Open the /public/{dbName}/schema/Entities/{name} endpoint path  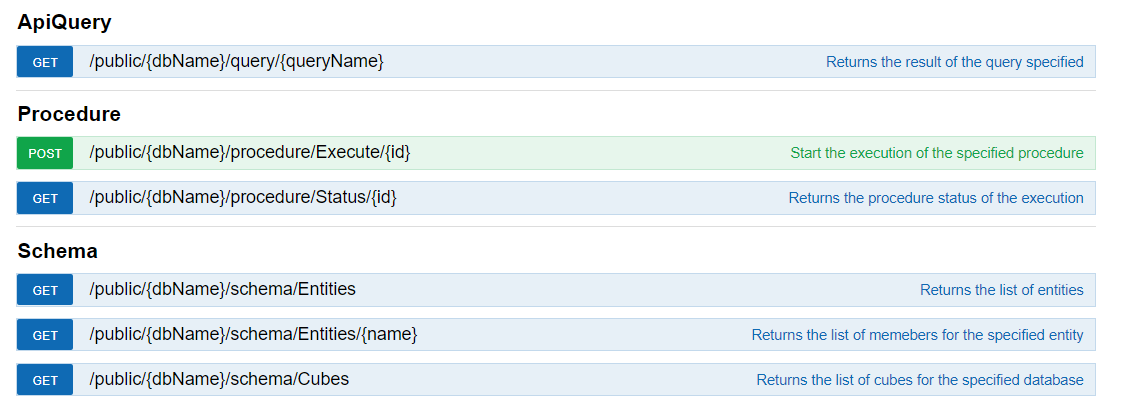point(253,334)
